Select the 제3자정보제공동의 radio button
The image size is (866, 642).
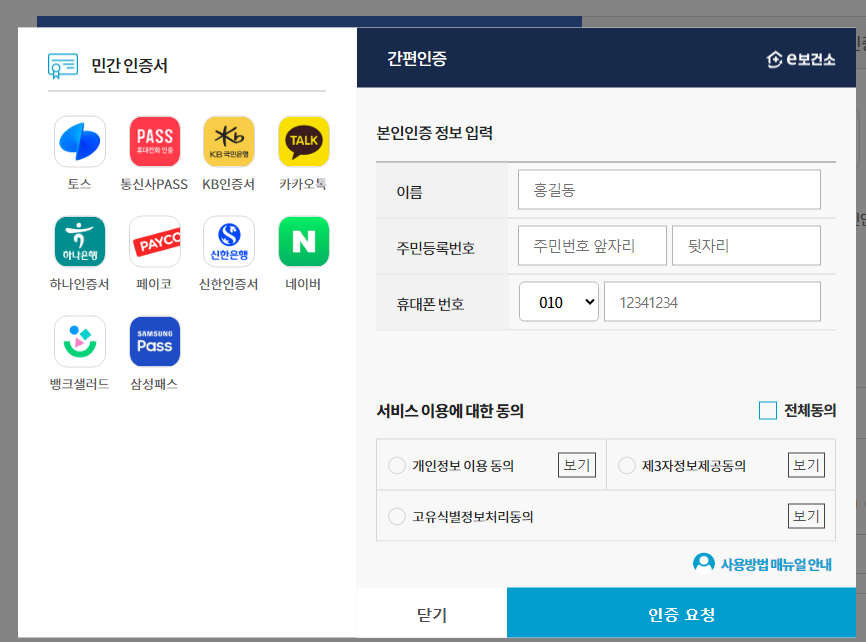coord(626,465)
